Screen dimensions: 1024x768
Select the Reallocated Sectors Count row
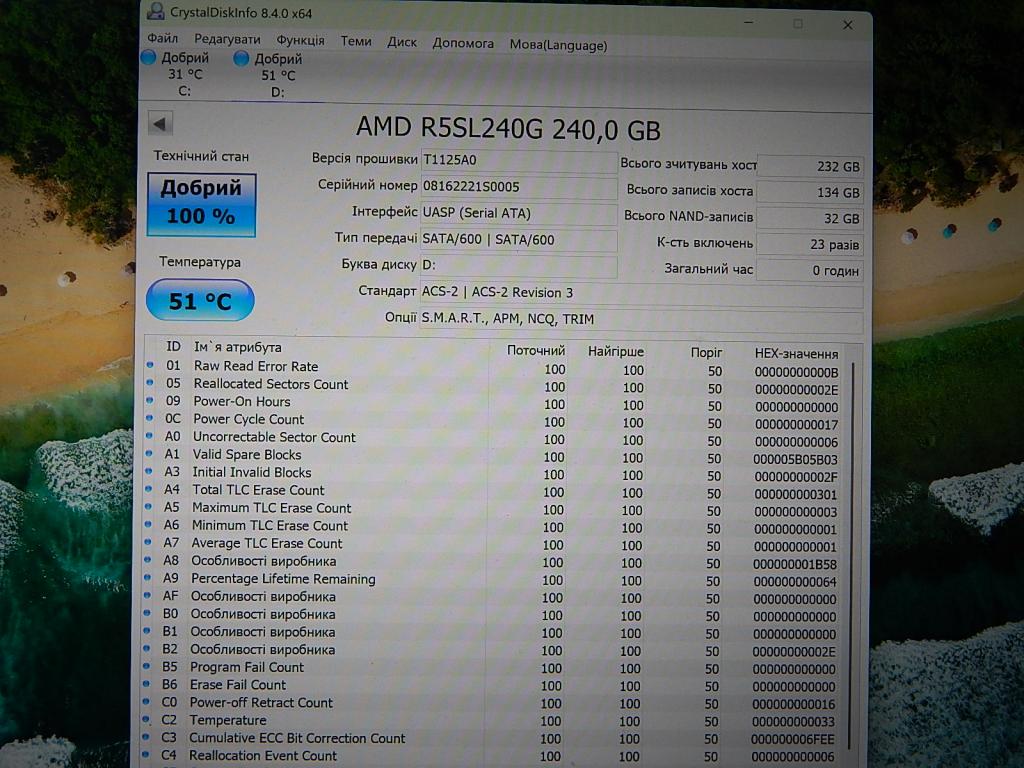click(x=494, y=386)
